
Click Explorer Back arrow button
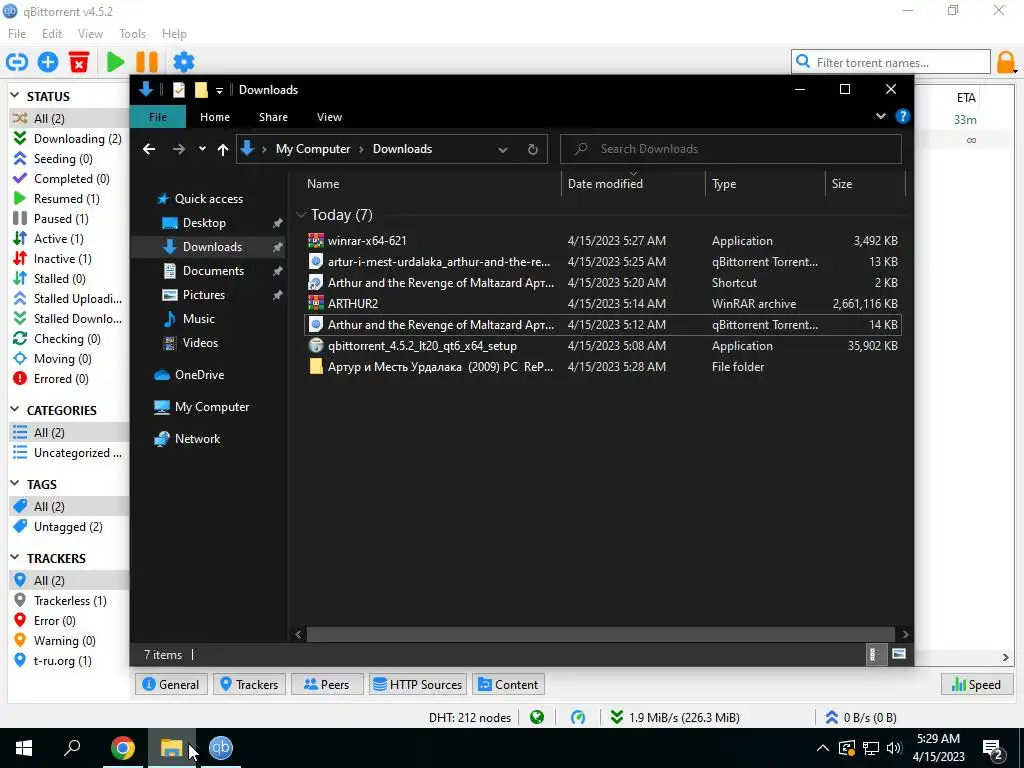tap(149, 149)
